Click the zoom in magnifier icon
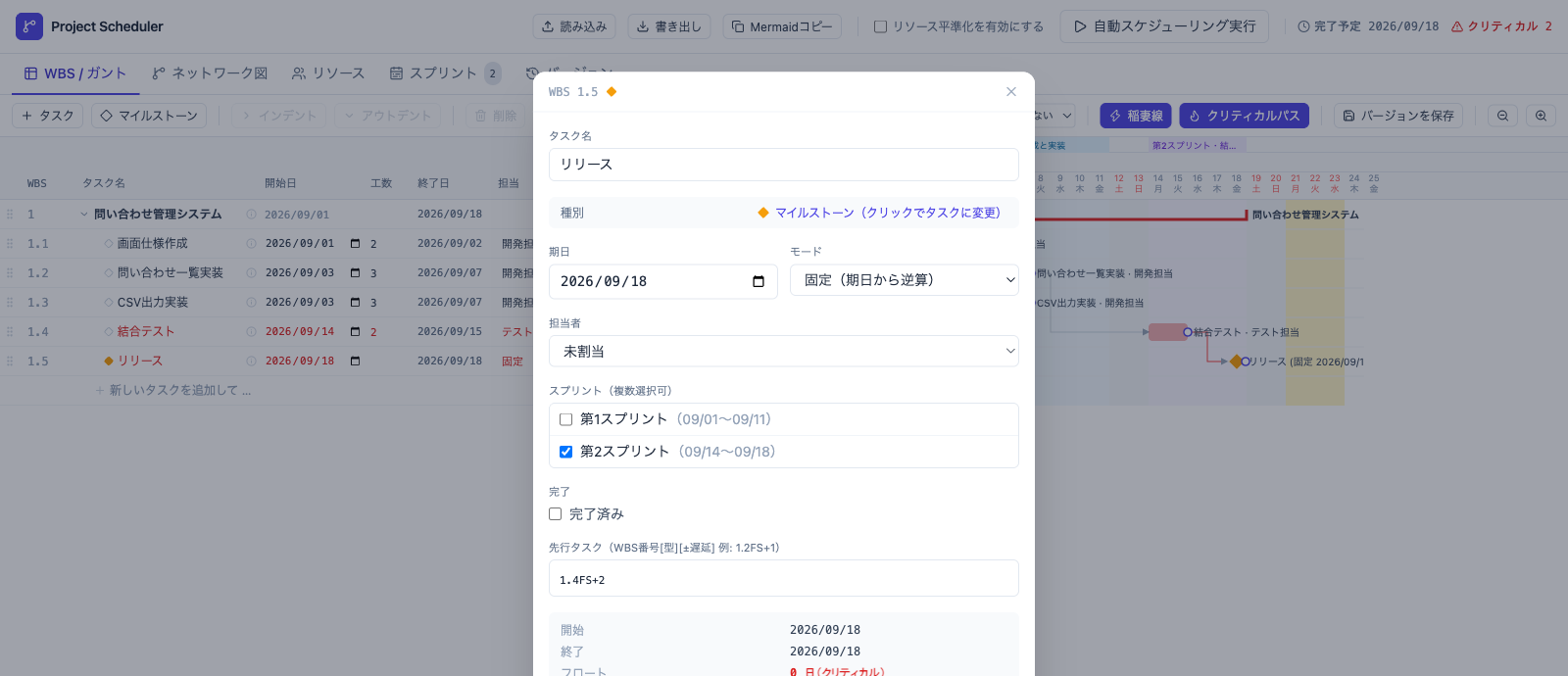1568x676 pixels. pos(1541,116)
